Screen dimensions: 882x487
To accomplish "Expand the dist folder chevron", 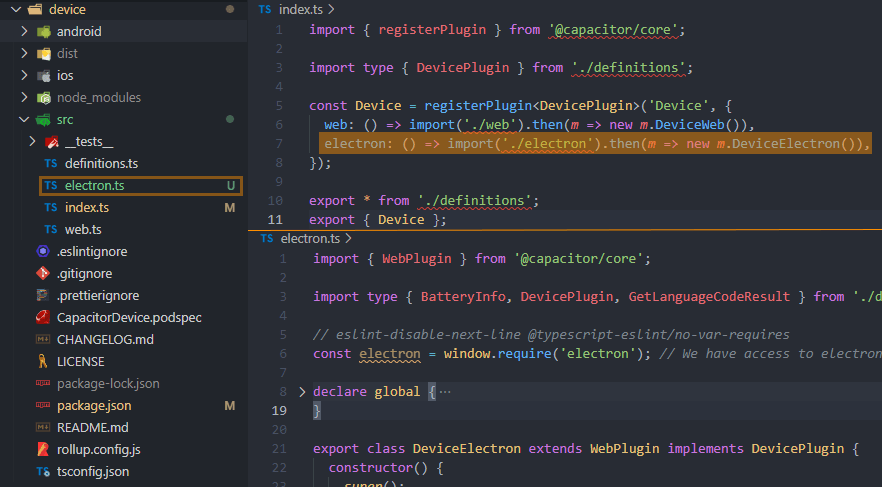I will coord(24,53).
